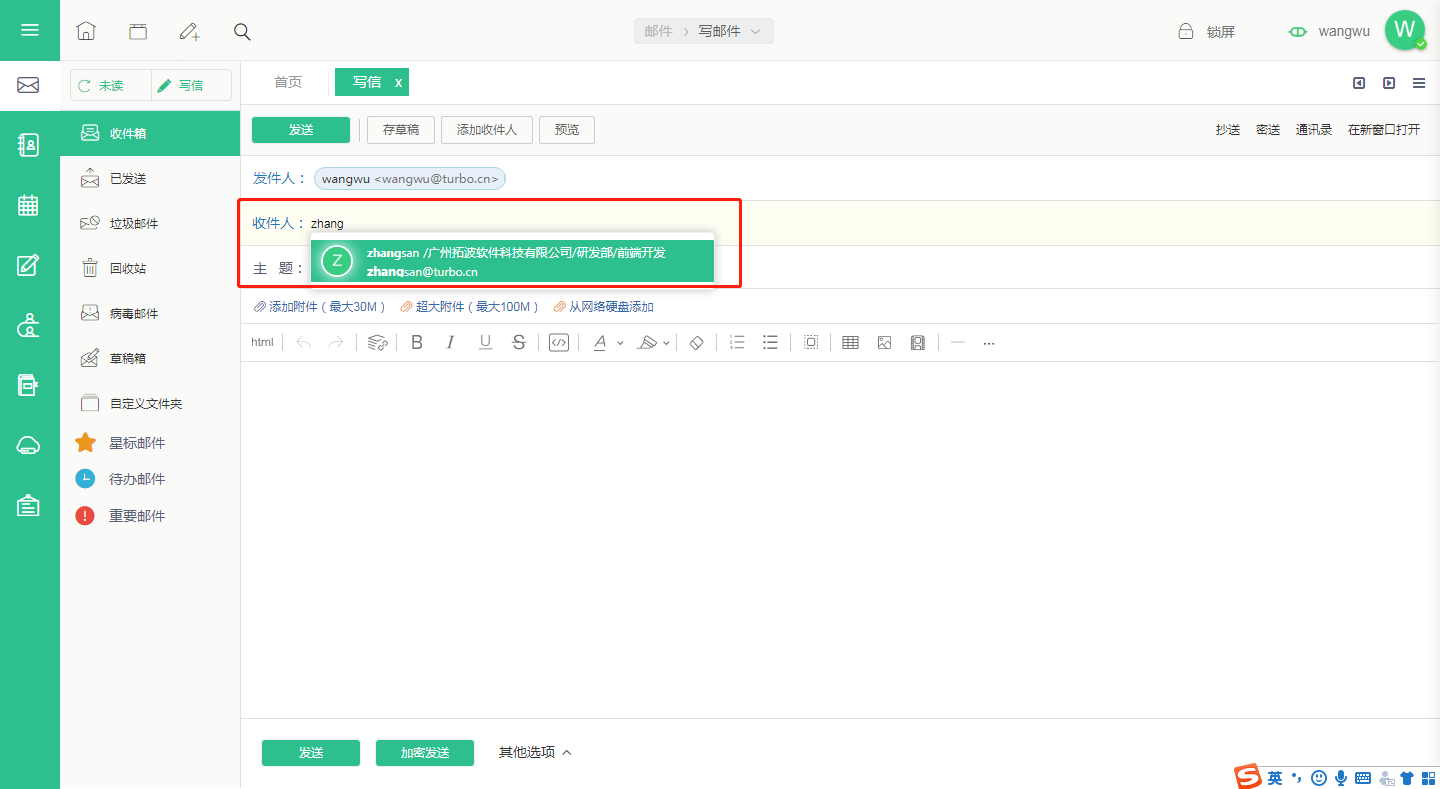Image resolution: width=1440 pixels, height=789 pixels.
Task: Click 从网络硬盘添加 link
Action: (x=603, y=307)
